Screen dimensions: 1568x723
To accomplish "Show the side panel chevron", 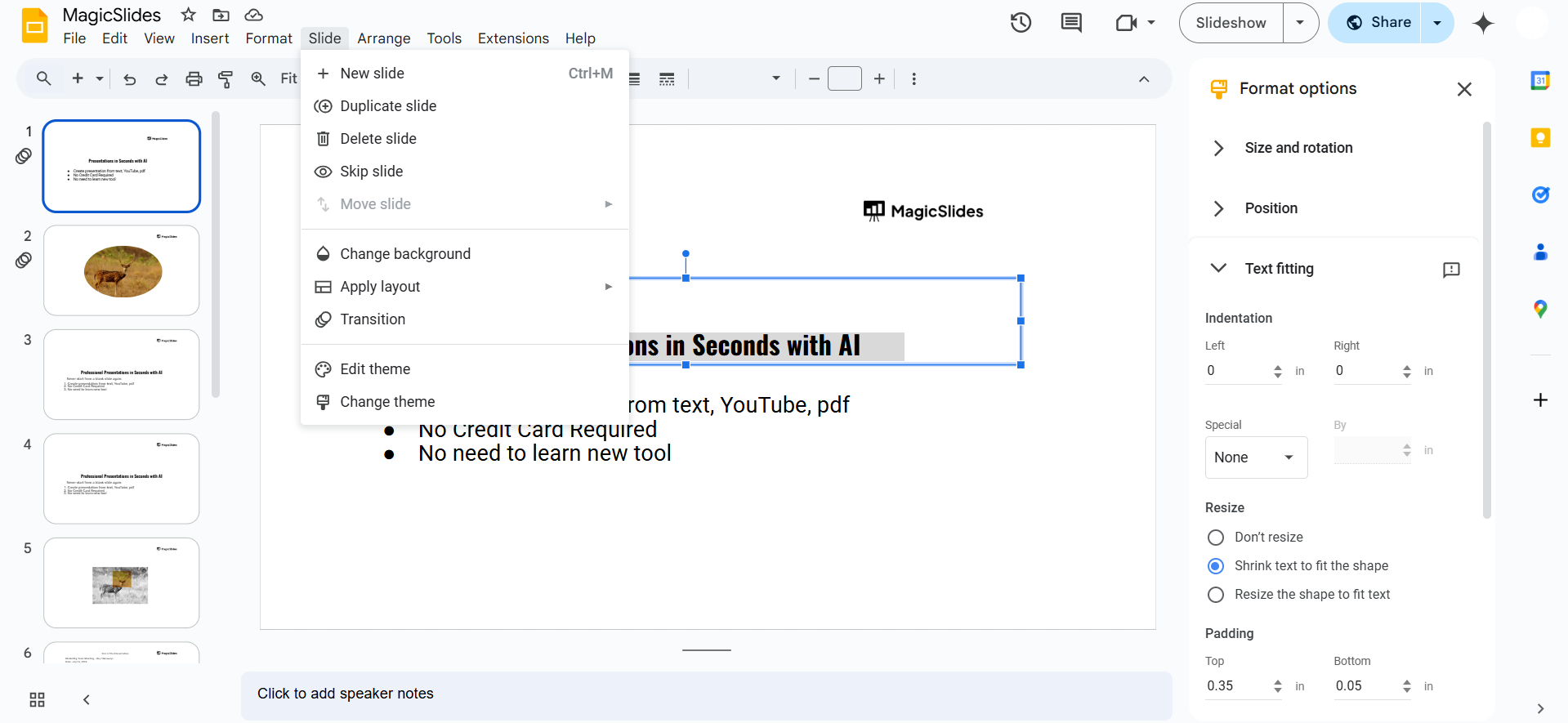I will pyautogui.click(x=1540, y=708).
